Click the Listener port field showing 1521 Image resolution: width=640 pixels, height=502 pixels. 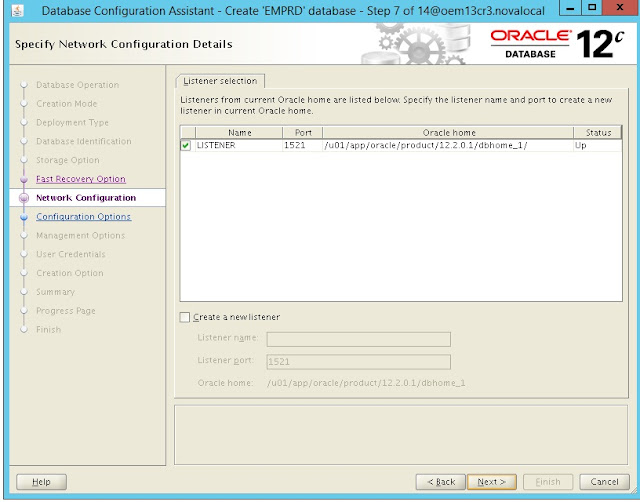pyautogui.click(x=358, y=362)
